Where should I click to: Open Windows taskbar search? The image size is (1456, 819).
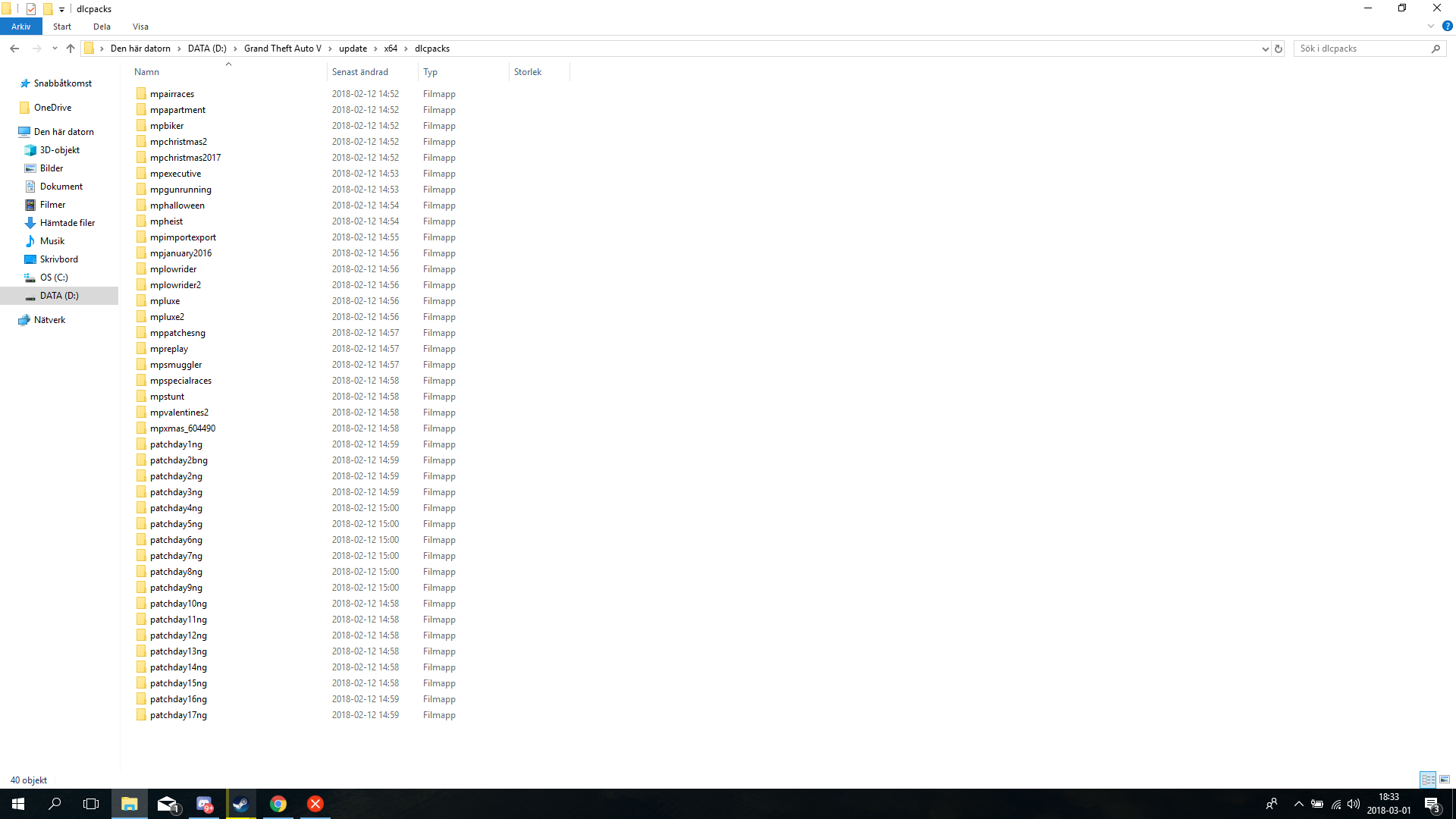[x=55, y=804]
